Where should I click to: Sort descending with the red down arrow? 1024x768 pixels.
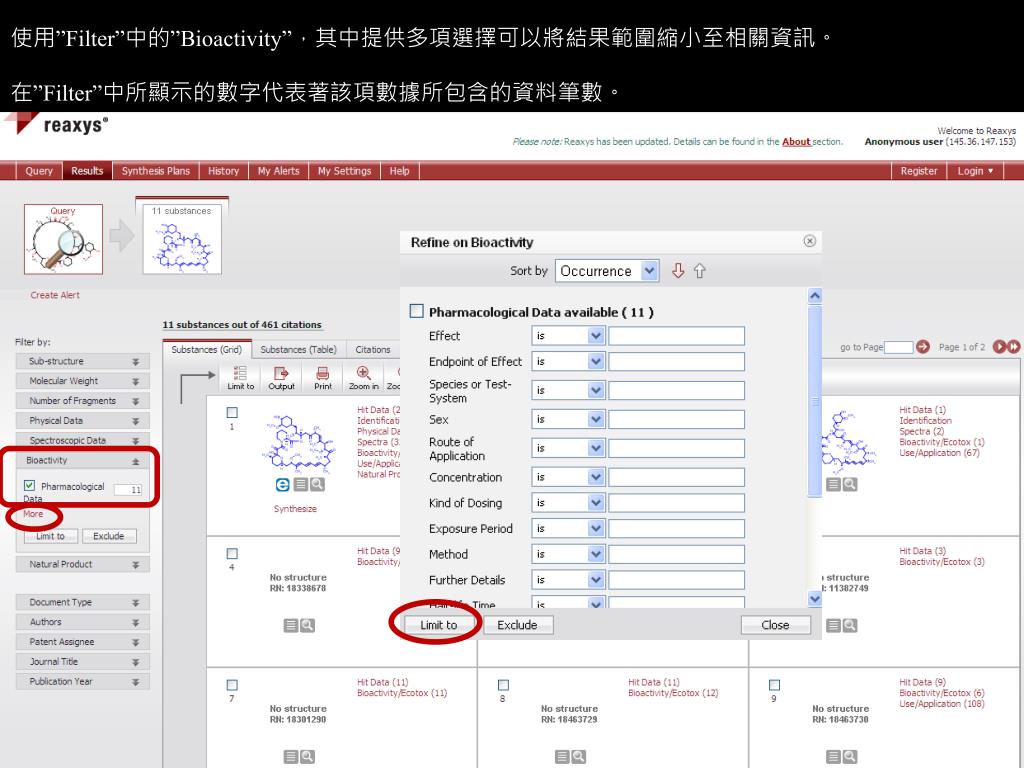coord(678,270)
